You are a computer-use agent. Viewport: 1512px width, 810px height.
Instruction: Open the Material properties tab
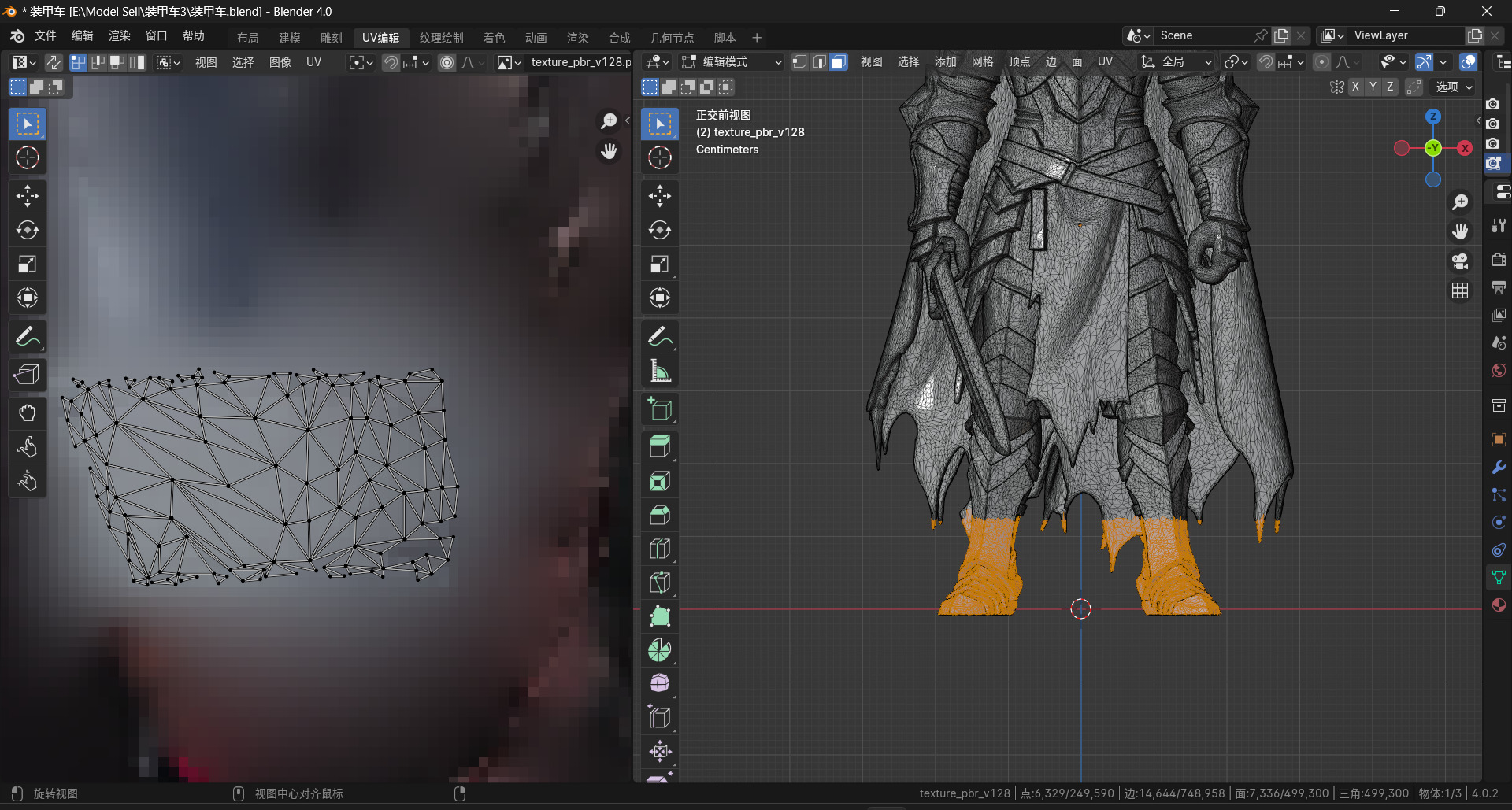coord(1499,605)
